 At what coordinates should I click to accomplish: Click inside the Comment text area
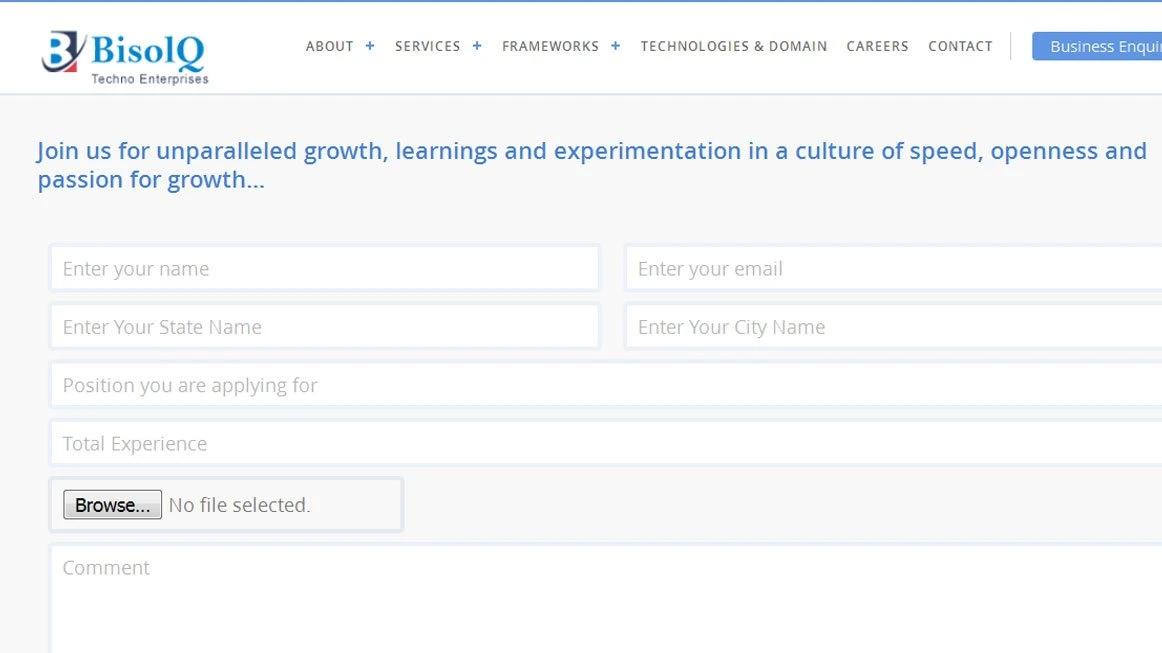(605, 600)
